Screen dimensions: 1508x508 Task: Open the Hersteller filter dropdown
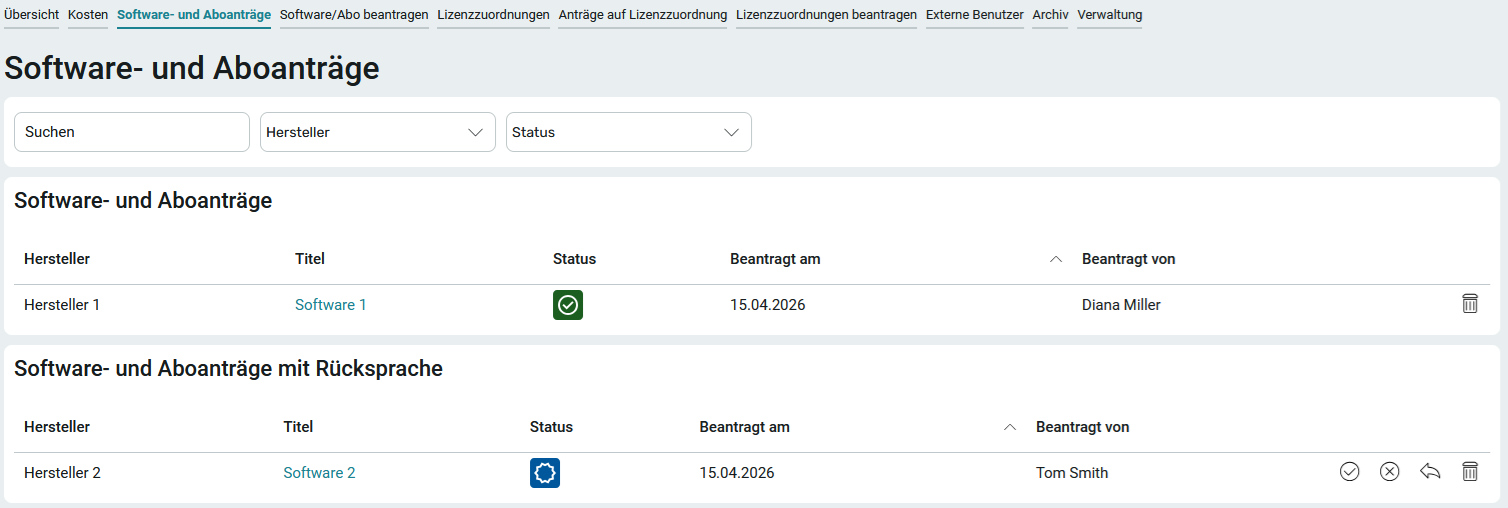point(377,132)
